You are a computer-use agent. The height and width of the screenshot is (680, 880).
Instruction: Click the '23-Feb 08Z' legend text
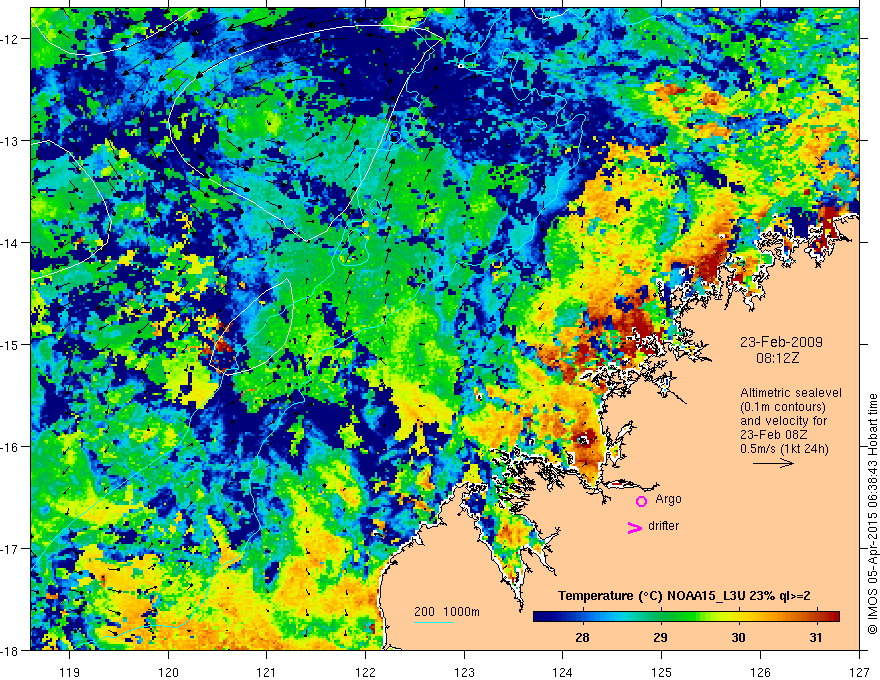pos(773,435)
